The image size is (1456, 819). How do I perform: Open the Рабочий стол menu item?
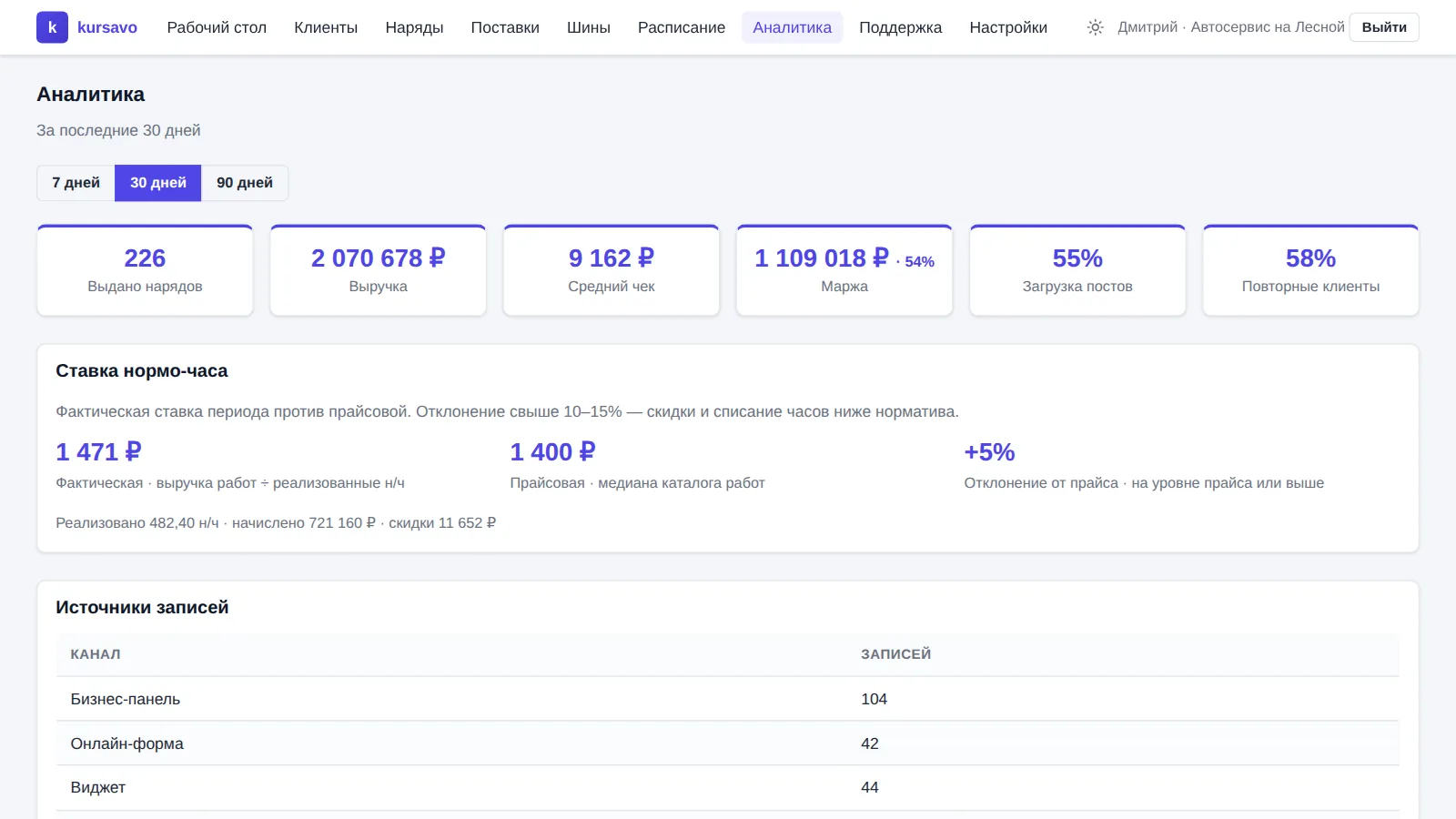tap(217, 27)
